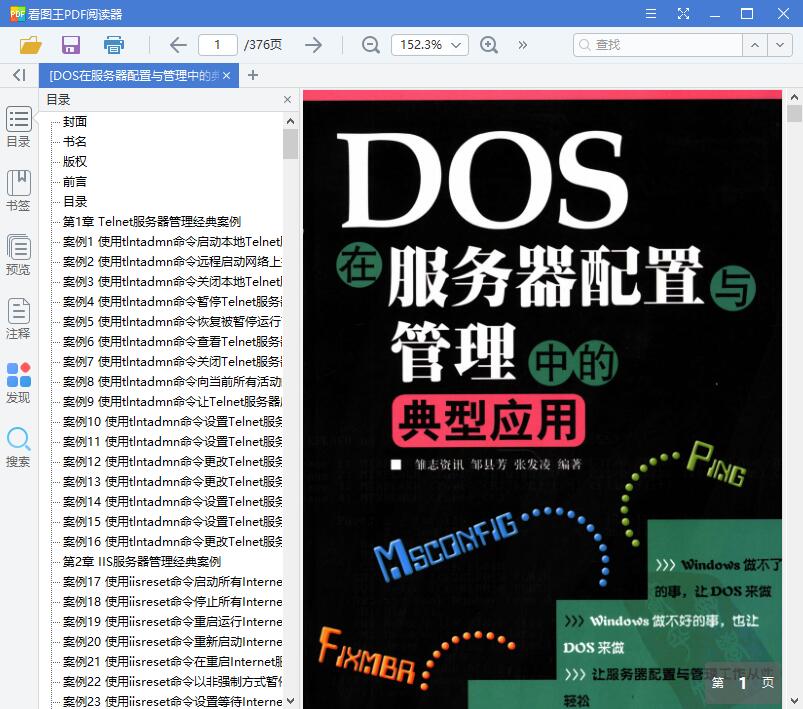
Task: Open a file with the folder icon
Action: pyautogui.click(x=30, y=45)
